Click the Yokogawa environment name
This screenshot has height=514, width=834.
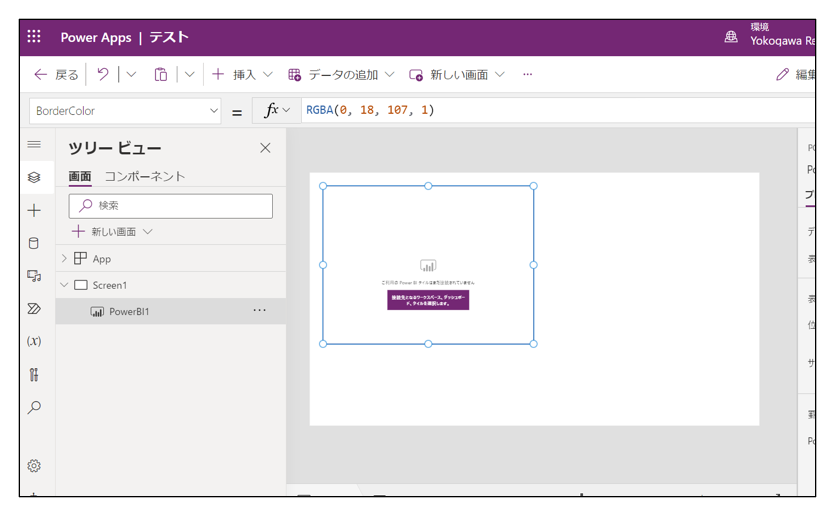[782, 40]
